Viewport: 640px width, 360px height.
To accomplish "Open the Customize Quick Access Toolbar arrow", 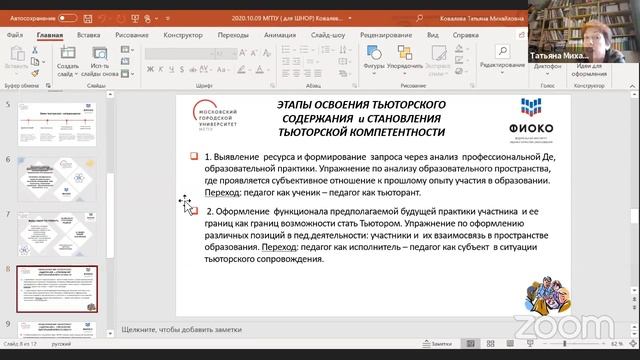I will [167, 18].
